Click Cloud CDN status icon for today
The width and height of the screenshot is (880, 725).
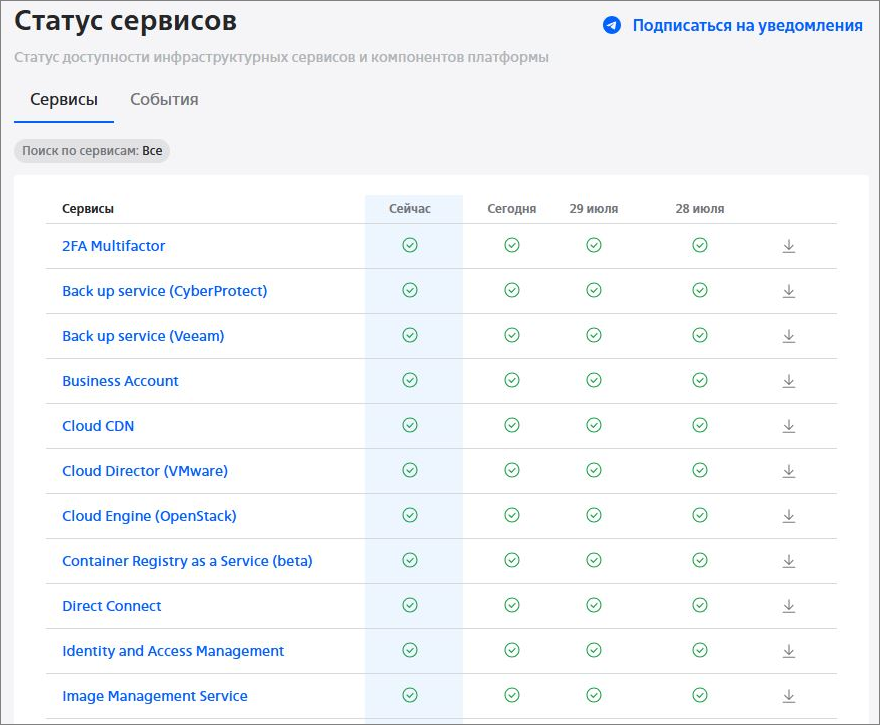click(512, 425)
